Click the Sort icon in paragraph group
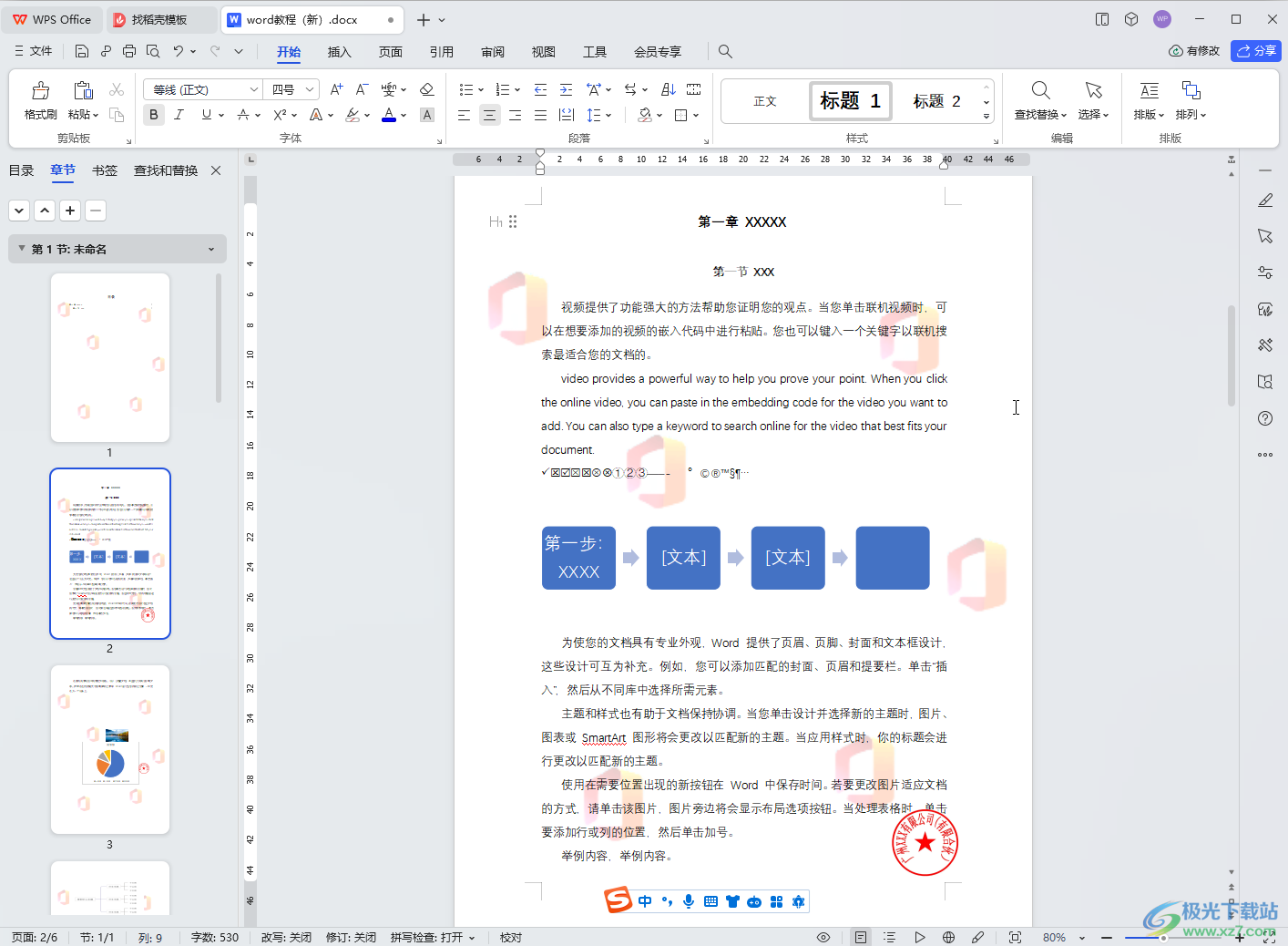The height and width of the screenshot is (946, 1288). tap(668, 89)
